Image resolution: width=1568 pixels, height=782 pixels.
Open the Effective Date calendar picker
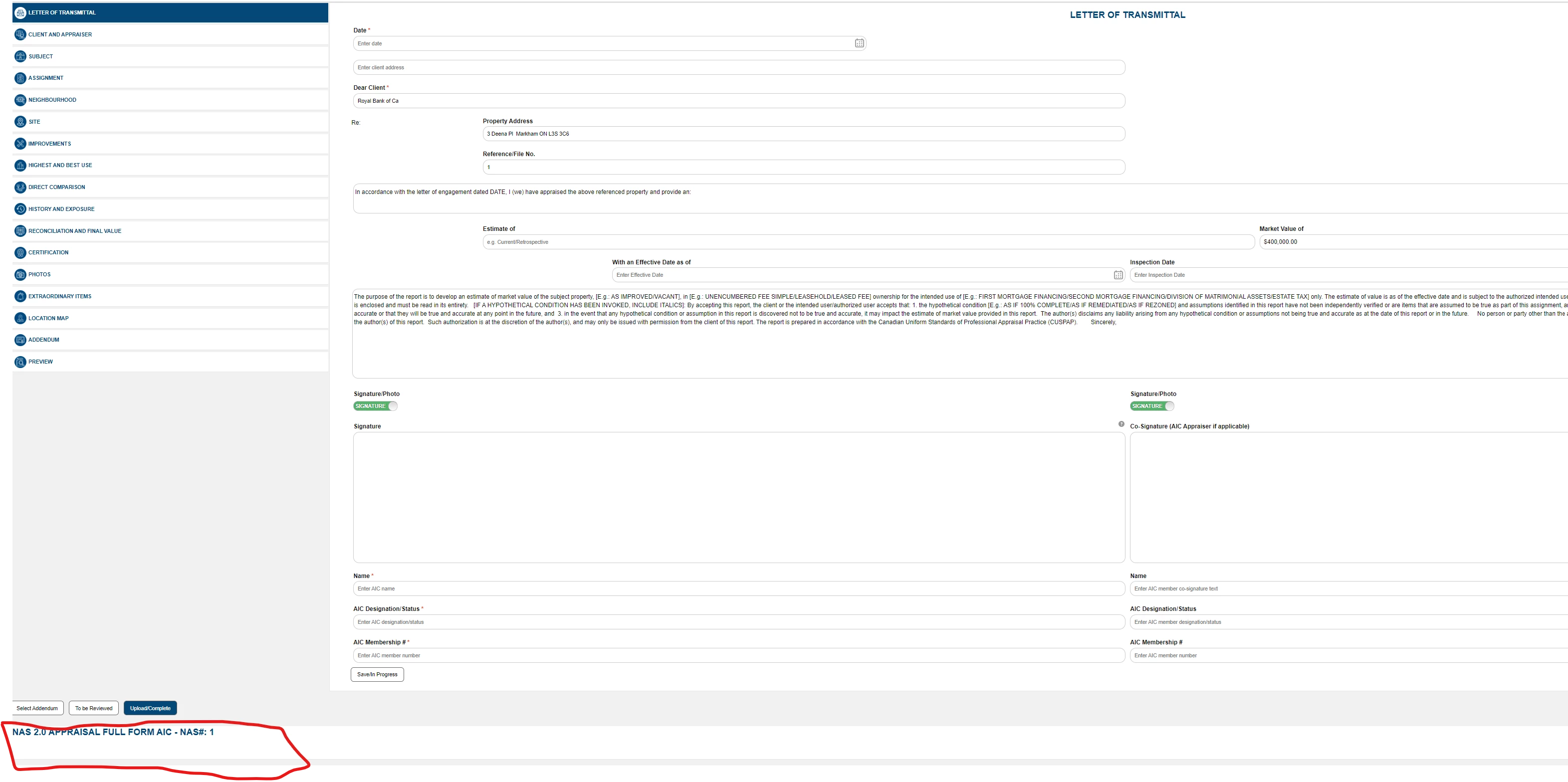point(1118,275)
